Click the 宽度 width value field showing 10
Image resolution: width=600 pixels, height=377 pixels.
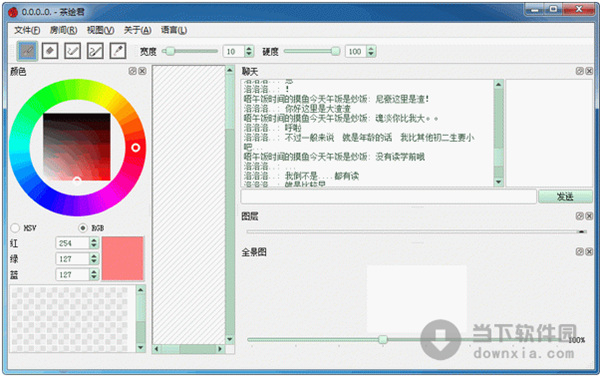coord(234,51)
